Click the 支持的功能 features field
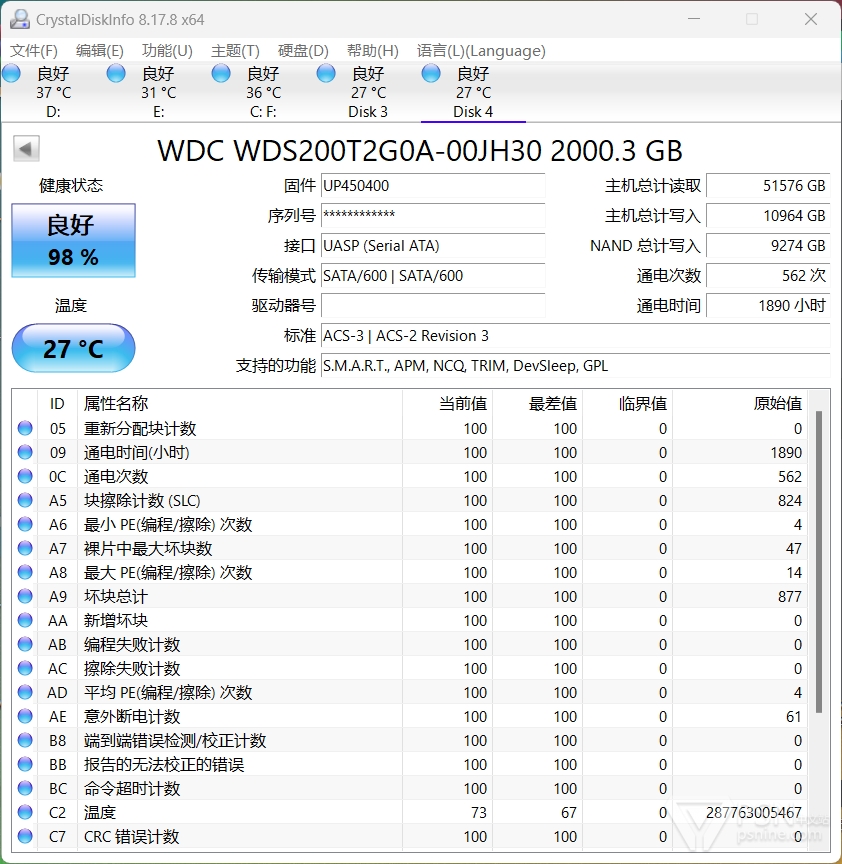842x864 pixels. (575, 366)
